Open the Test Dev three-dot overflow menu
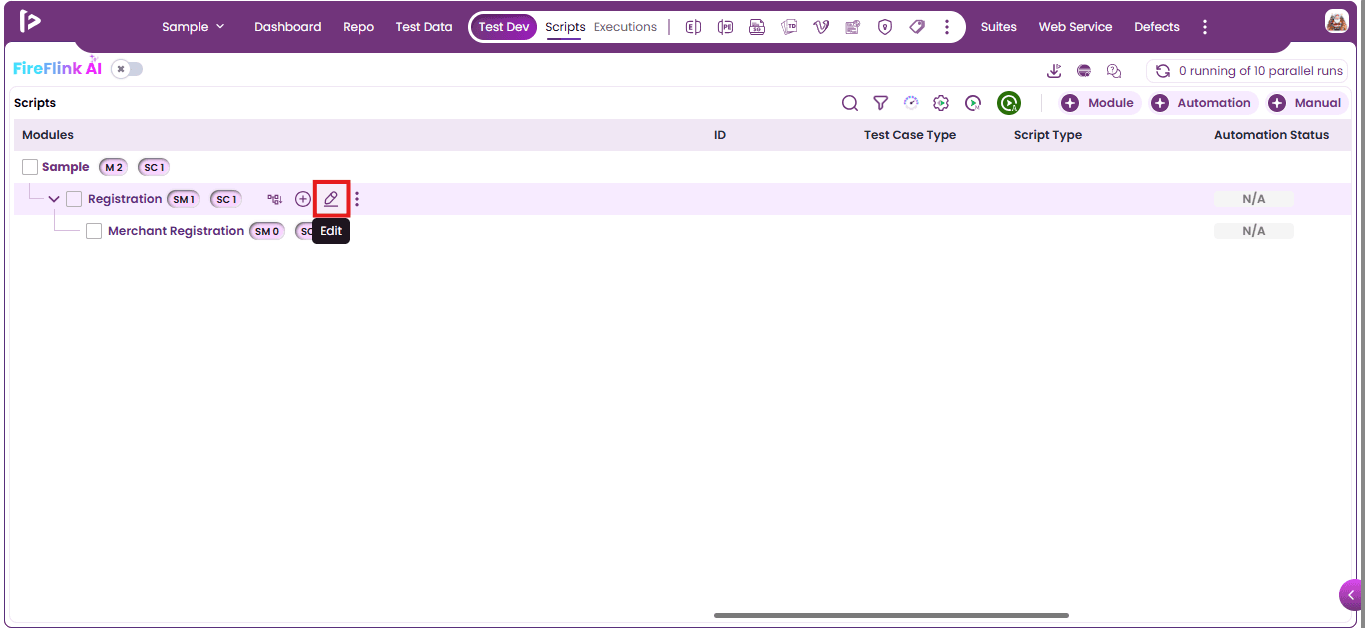Image resolution: width=1365 pixels, height=628 pixels. pos(947,27)
